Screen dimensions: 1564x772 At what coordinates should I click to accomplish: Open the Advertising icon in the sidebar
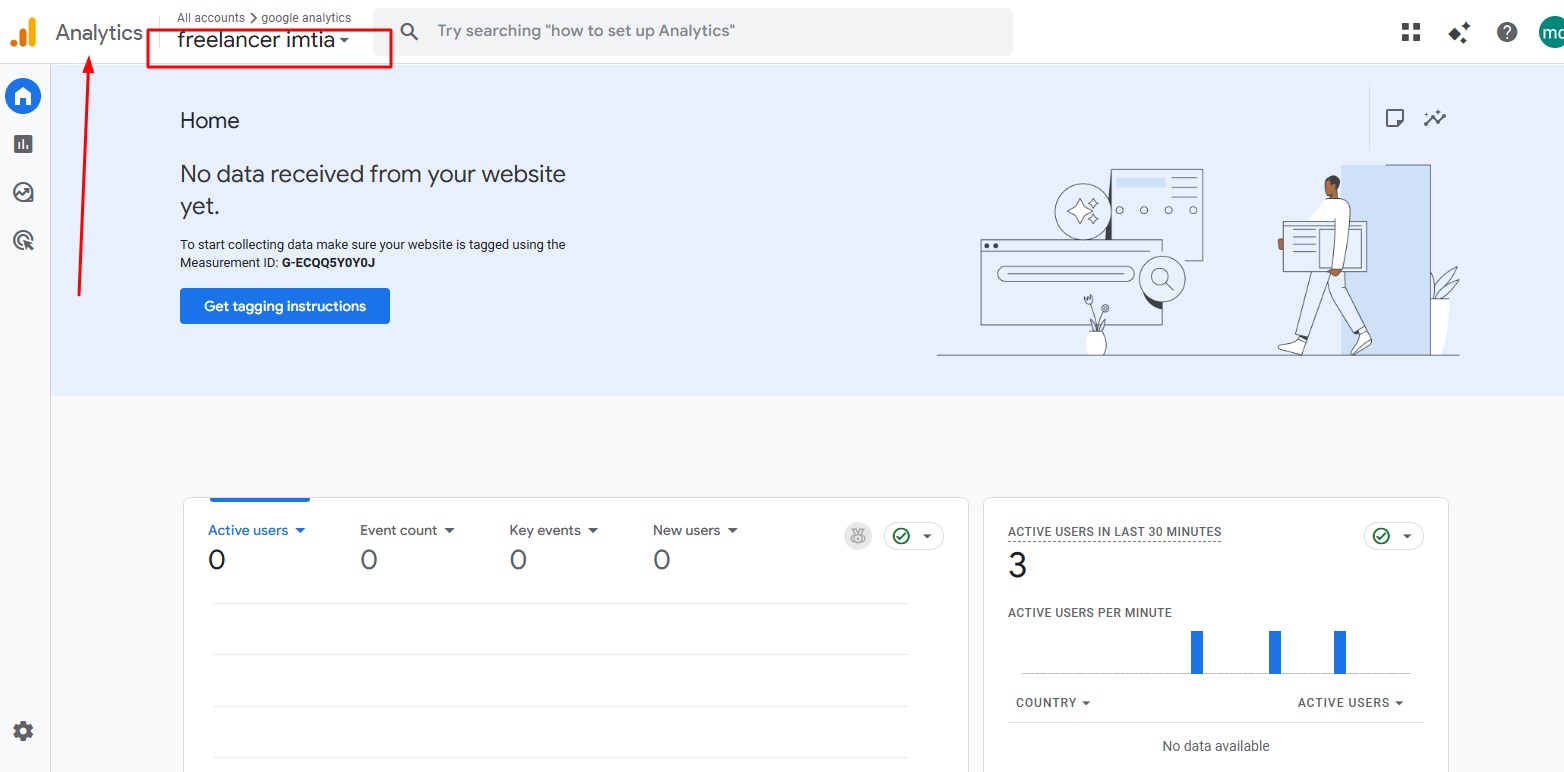pyautogui.click(x=22, y=240)
